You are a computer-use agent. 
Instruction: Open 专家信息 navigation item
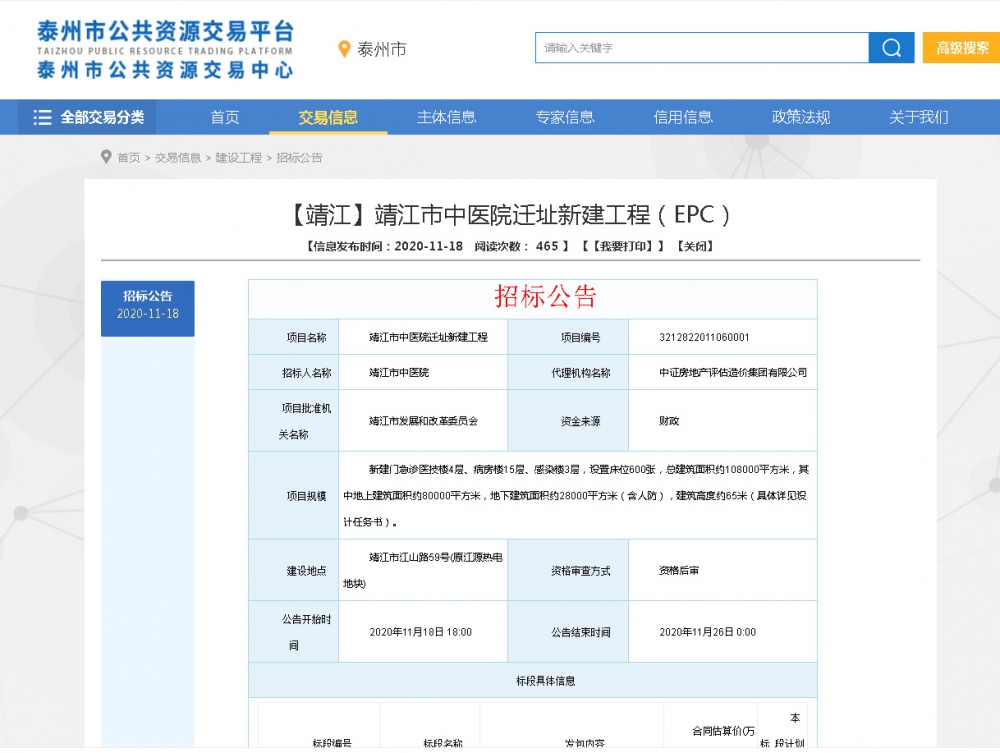[564, 117]
